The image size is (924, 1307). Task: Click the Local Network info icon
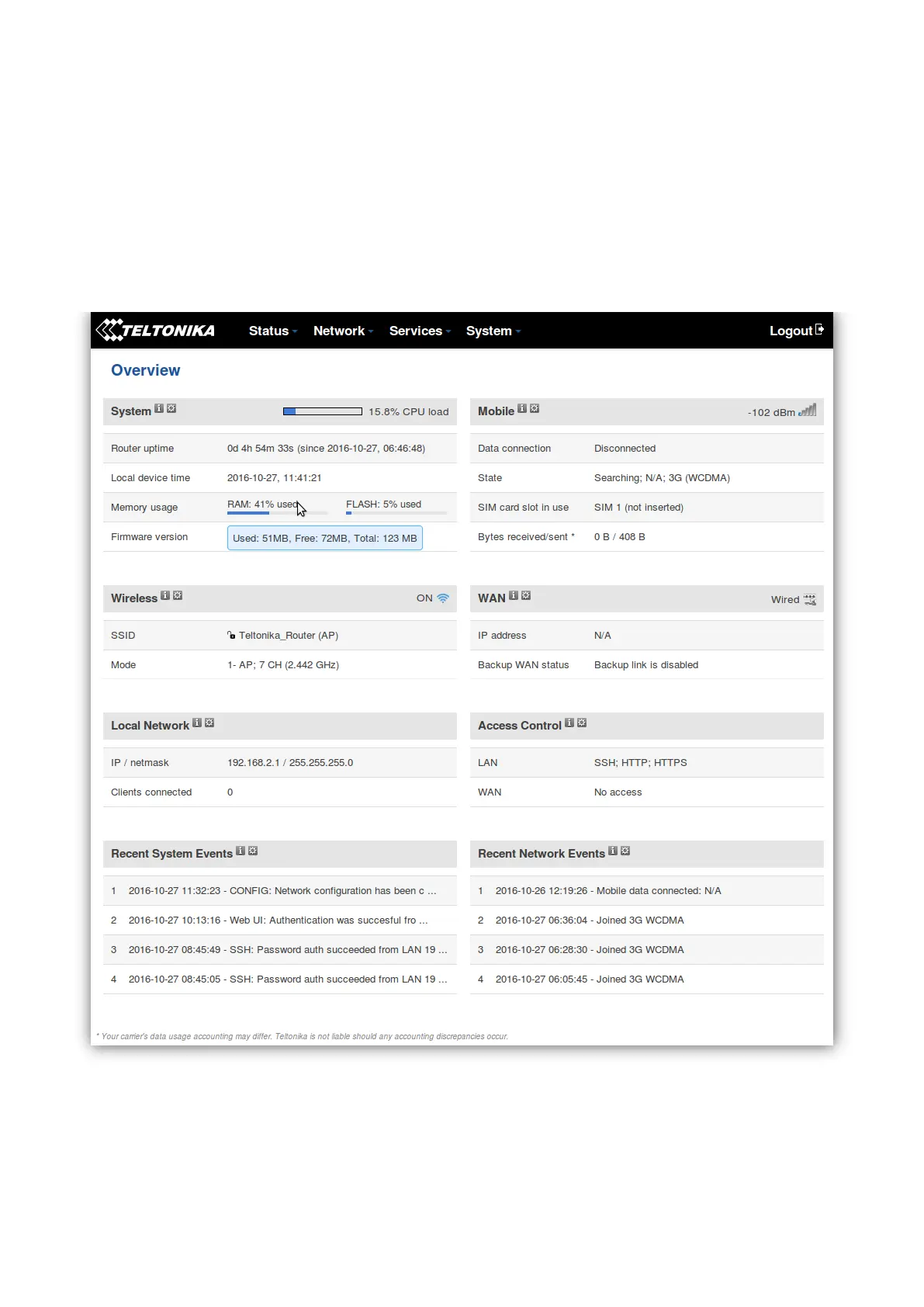[197, 723]
